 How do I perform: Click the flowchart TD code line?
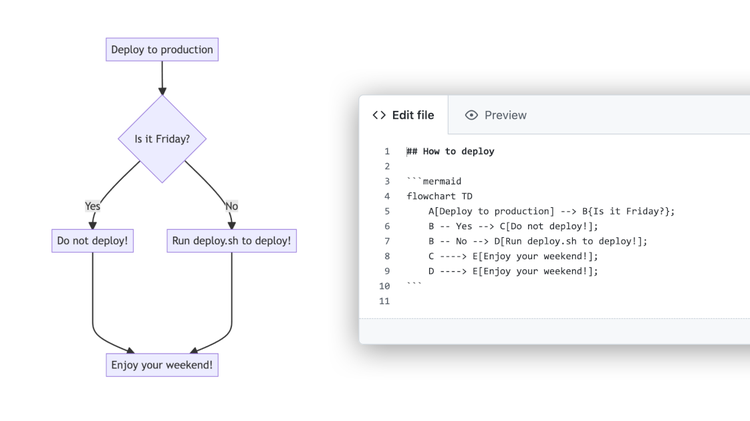click(x=440, y=196)
